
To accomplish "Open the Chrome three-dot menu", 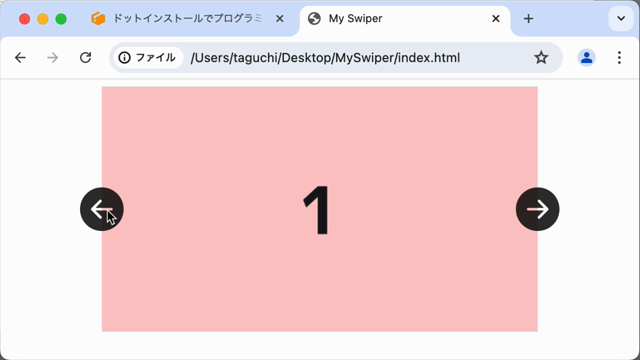I will point(619,58).
